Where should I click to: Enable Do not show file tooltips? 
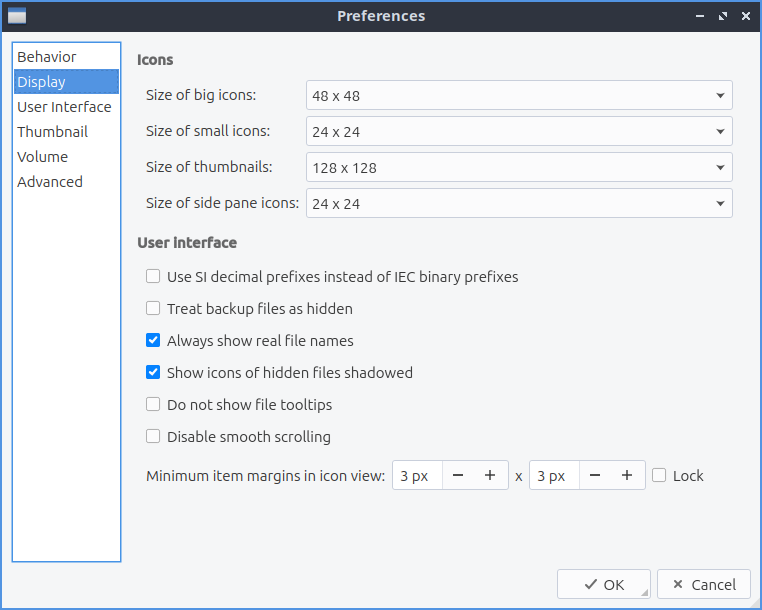(x=153, y=404)
